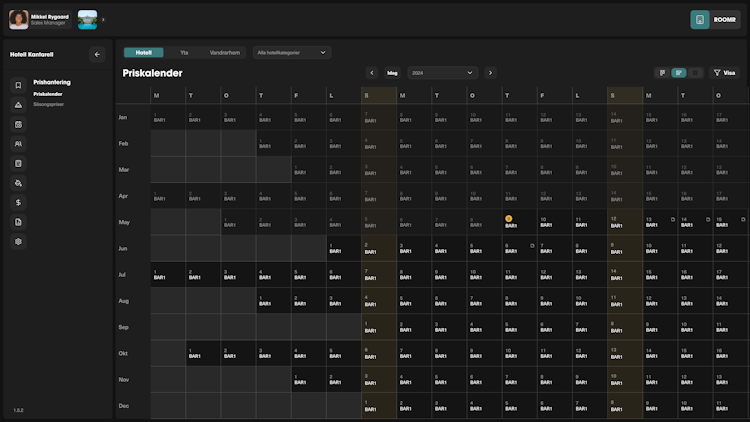The image size is (750, 422).
Task: Collapse sidebar with back arrow button
Action: click(97, 55)
